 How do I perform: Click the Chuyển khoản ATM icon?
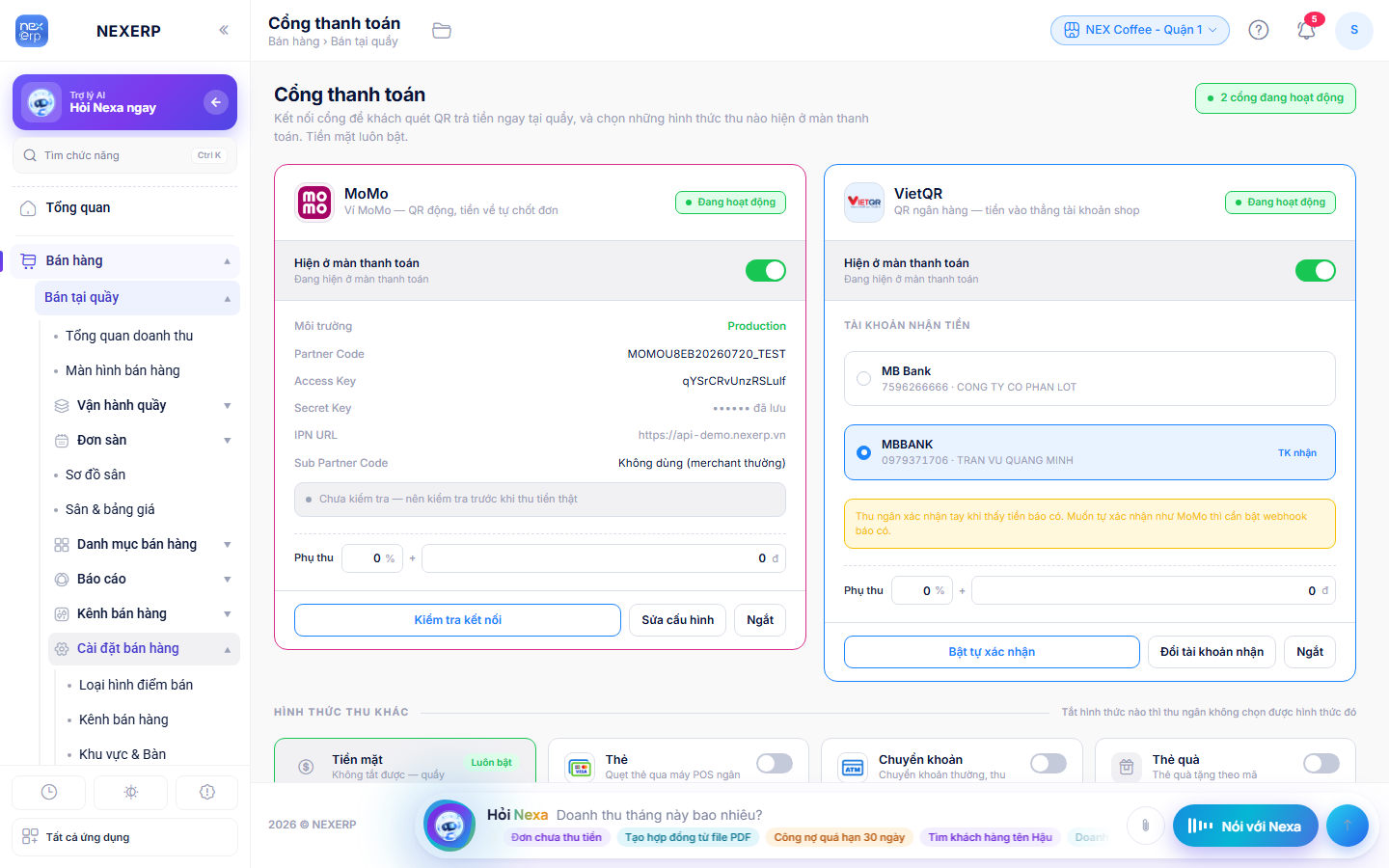pos(853,767)
